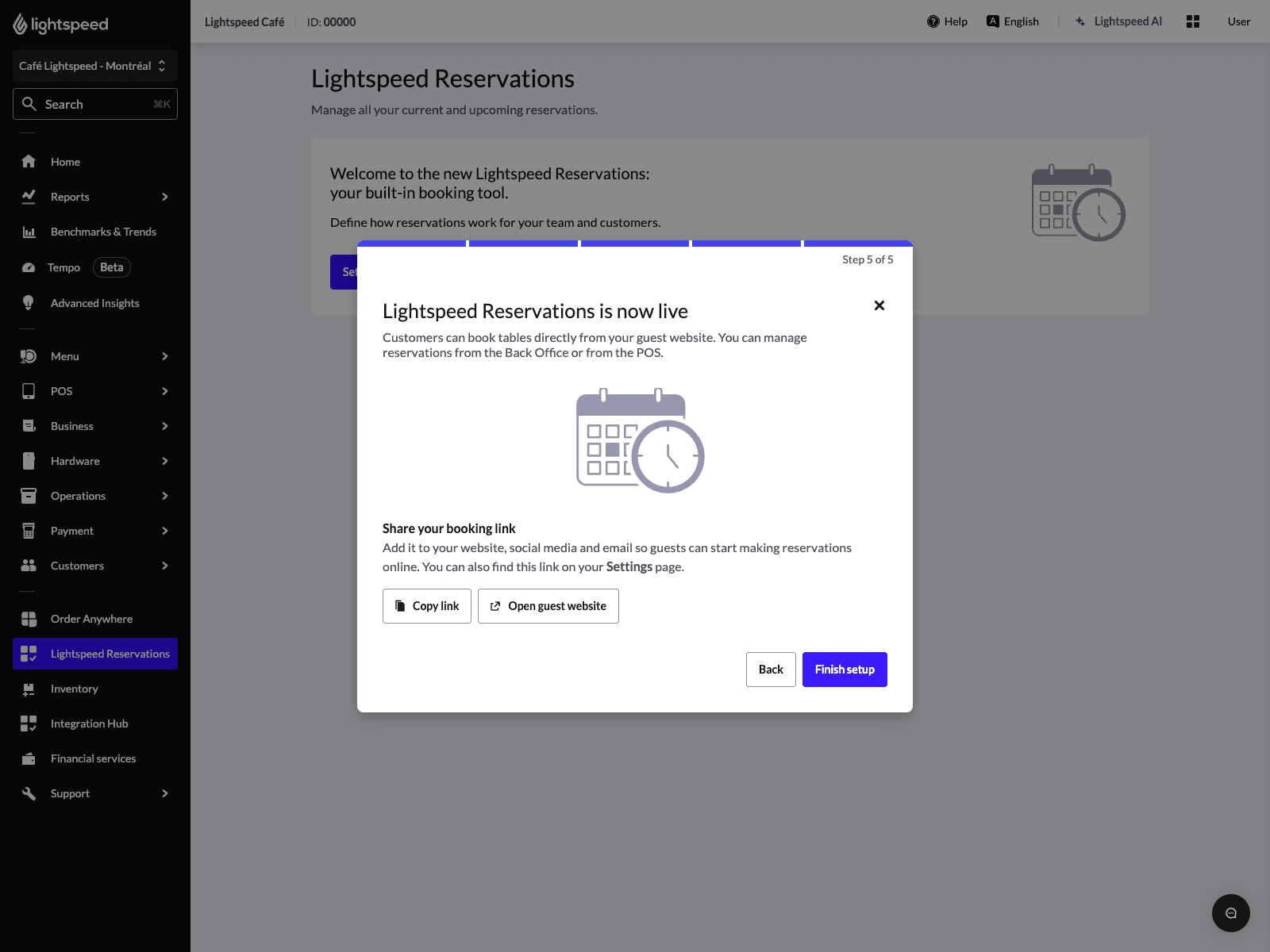Click the Search field in the sidebar
The height and width of the screenshot is (952, 1270).
pyautogui.click(x=95, y=104)
